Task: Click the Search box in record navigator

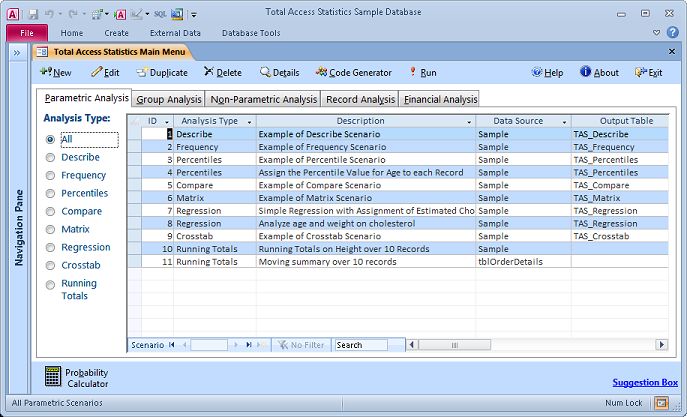Action: pos(361,345)
